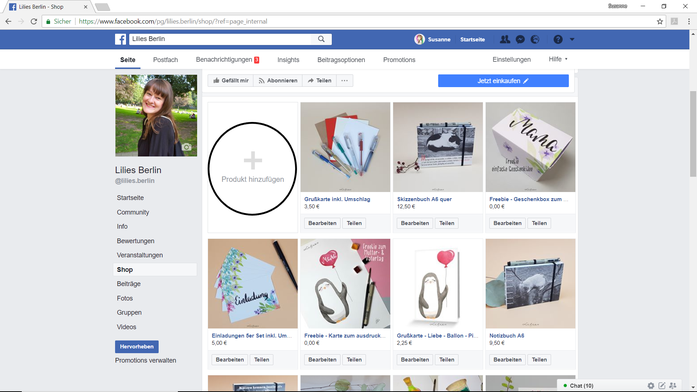Screen dimensions: 697x392
Task: Edit Grußkarte inkl. Umschlag with Bearbeiten
Action: (x=322, y=223)
